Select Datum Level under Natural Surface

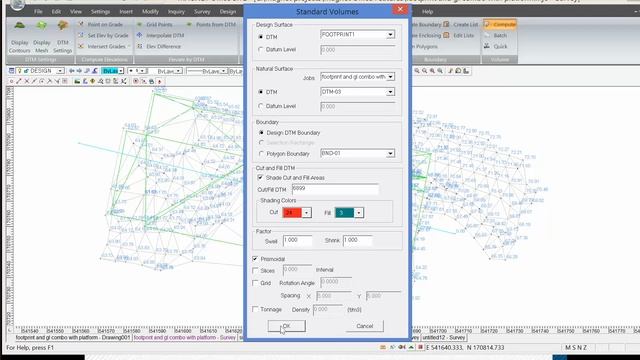(x=261, y=106)
